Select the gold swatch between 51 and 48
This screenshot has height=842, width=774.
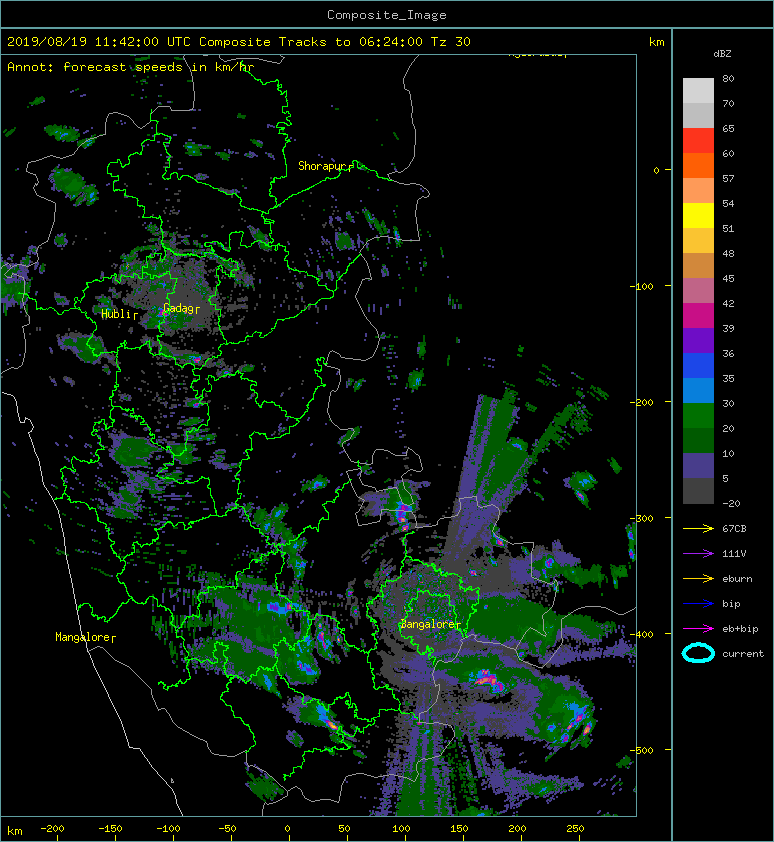698,241
